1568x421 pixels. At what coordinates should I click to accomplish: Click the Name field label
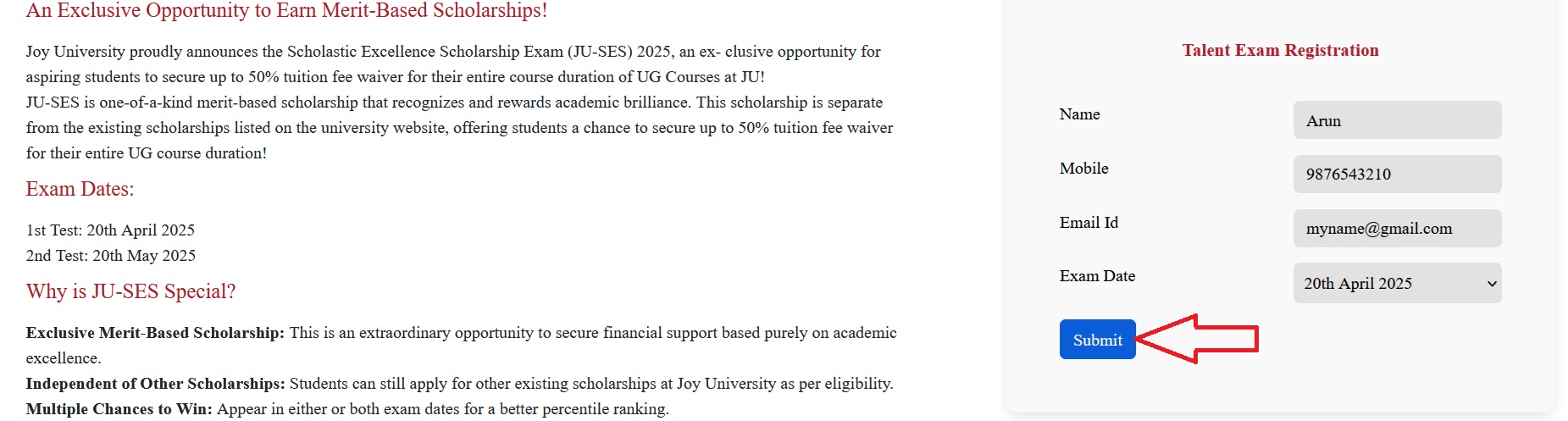pyautogui.click(x=1079, y=114)
